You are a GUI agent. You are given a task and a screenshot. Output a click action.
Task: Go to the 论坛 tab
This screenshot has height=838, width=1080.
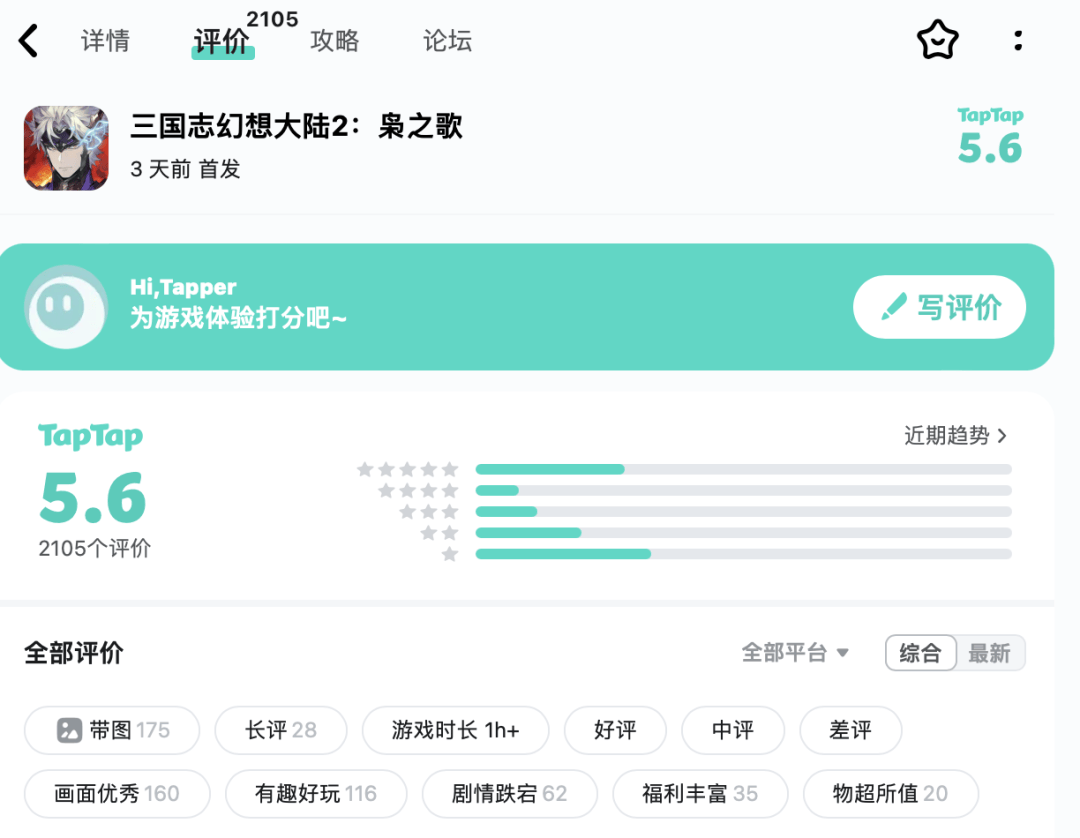(448, 41)
